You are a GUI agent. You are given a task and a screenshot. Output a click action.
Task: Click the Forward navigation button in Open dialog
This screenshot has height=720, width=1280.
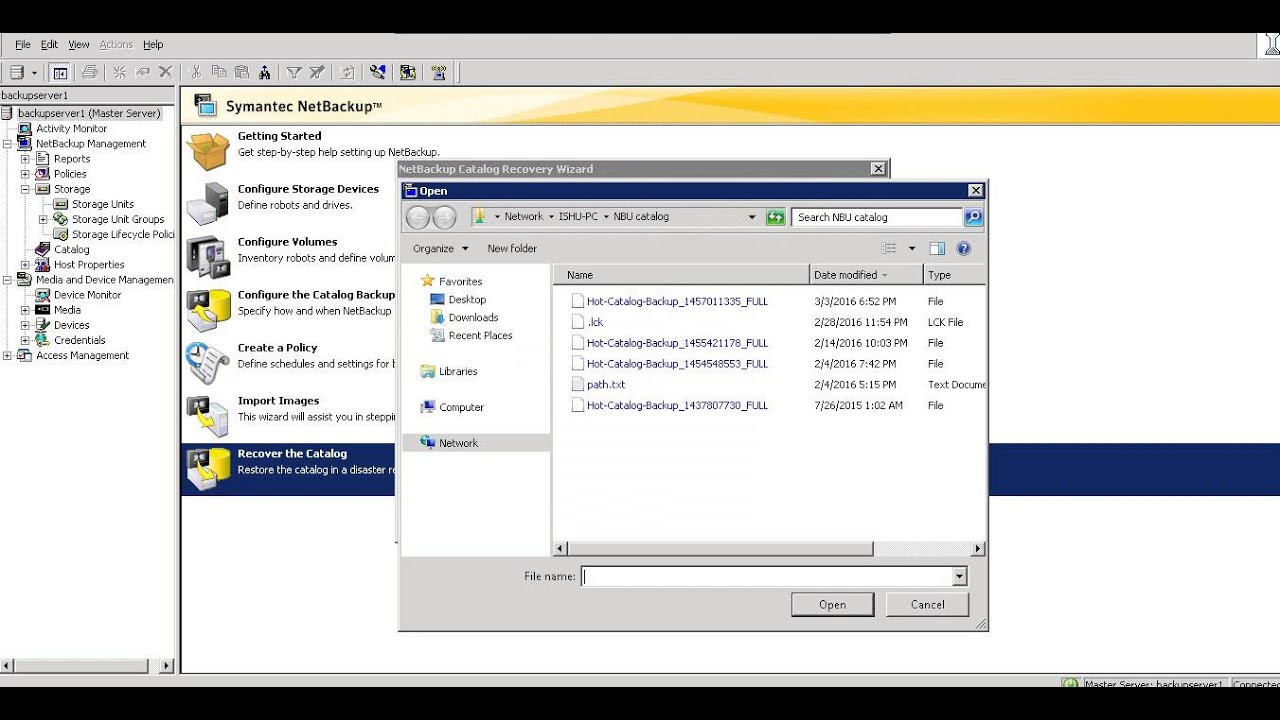(444, 217)
